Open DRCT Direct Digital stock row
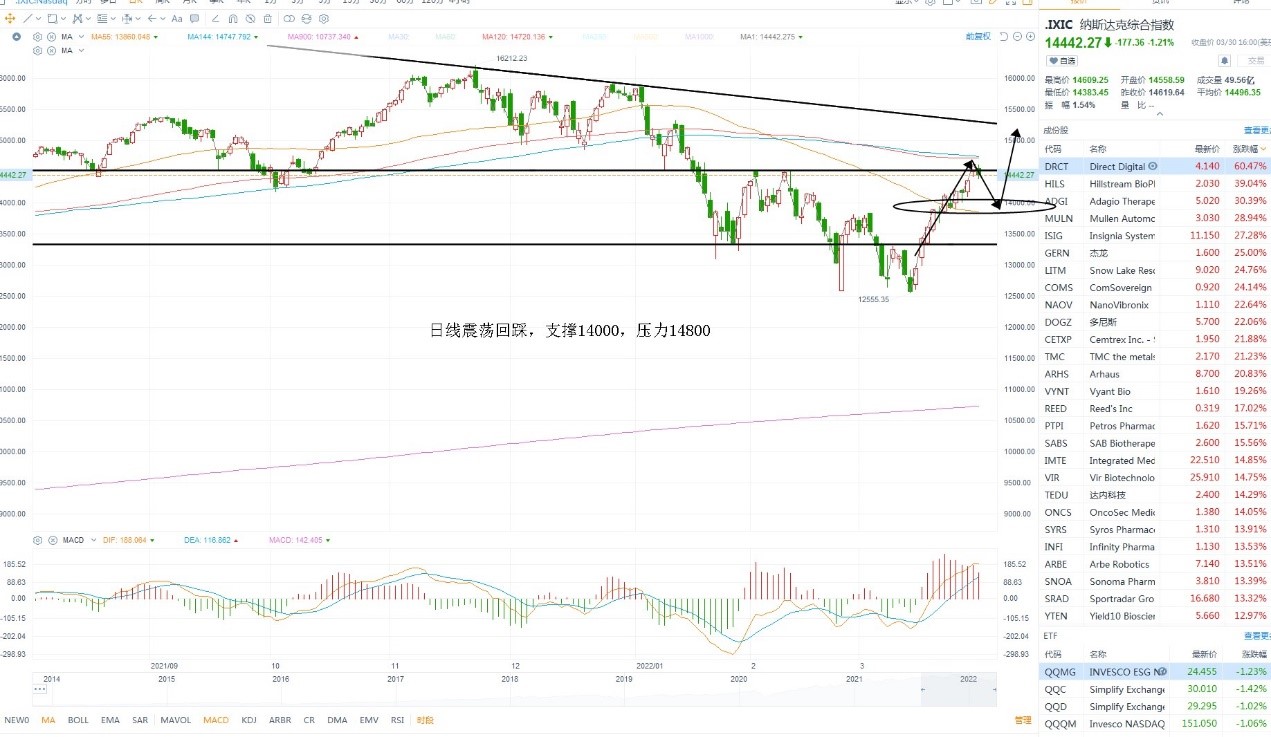The image size is (1271, 737). pos(1155,166)
